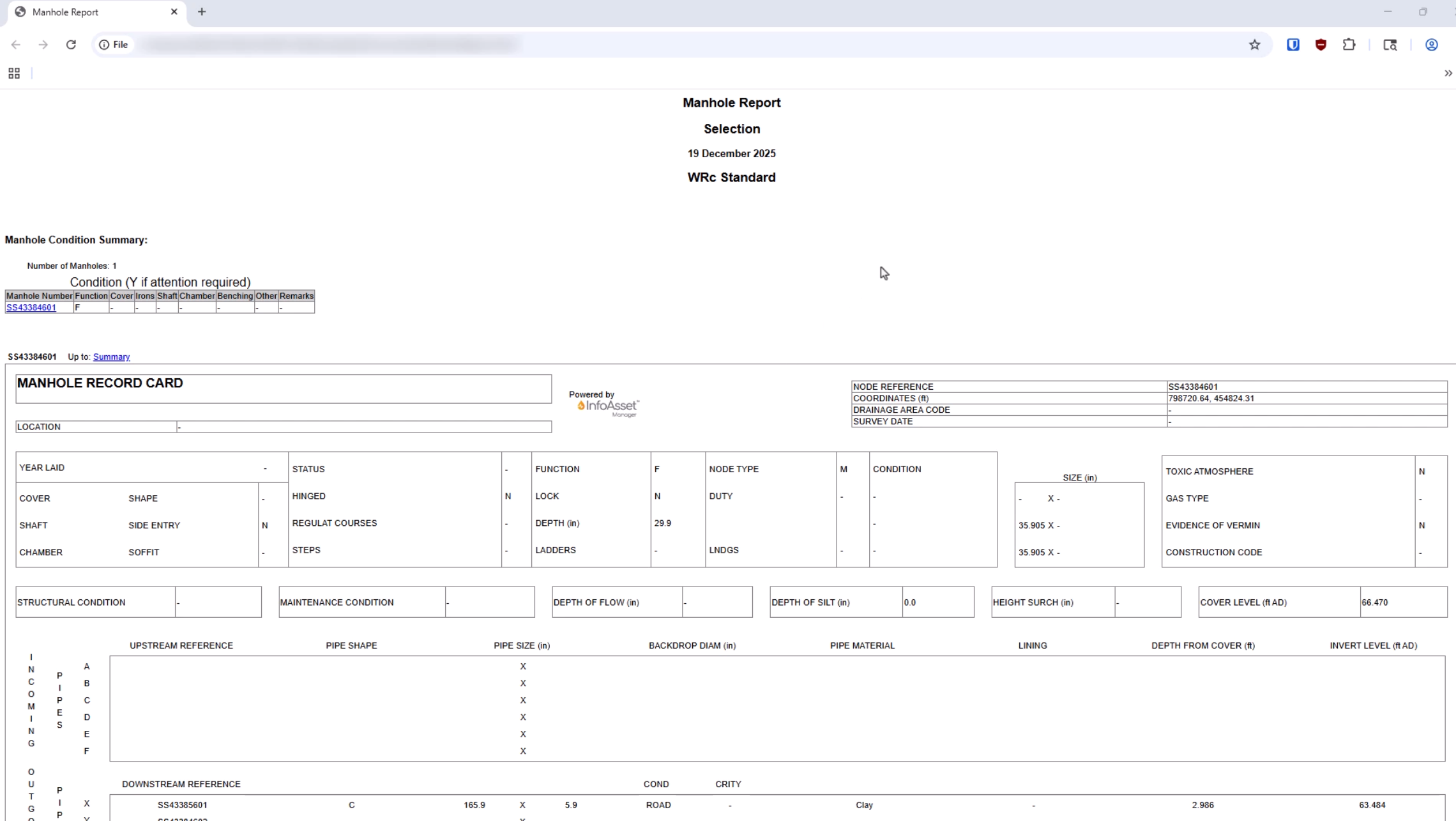The image size is (1456, 821).
Task: Close the Manhole Report tab
Action: 174,12
